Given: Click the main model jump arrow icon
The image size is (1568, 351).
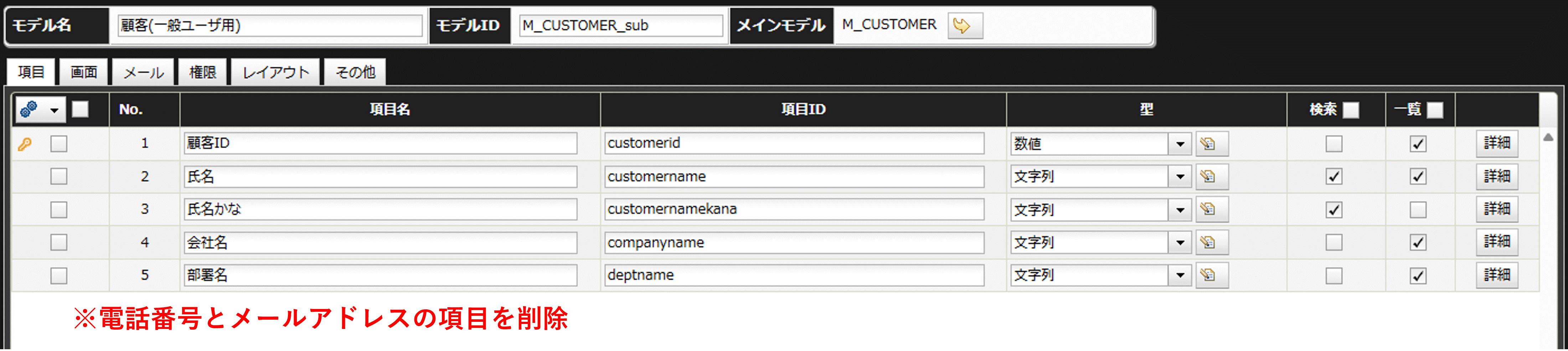Looking at the screenshot, I should (965, 26).
